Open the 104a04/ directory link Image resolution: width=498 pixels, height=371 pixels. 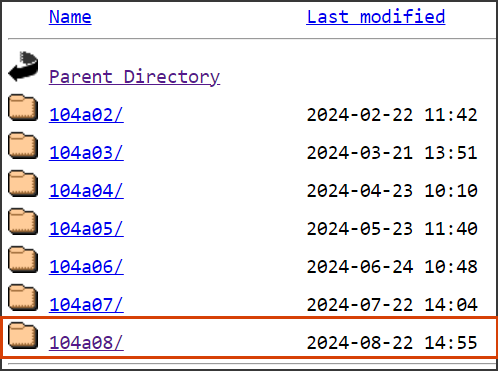86,191
